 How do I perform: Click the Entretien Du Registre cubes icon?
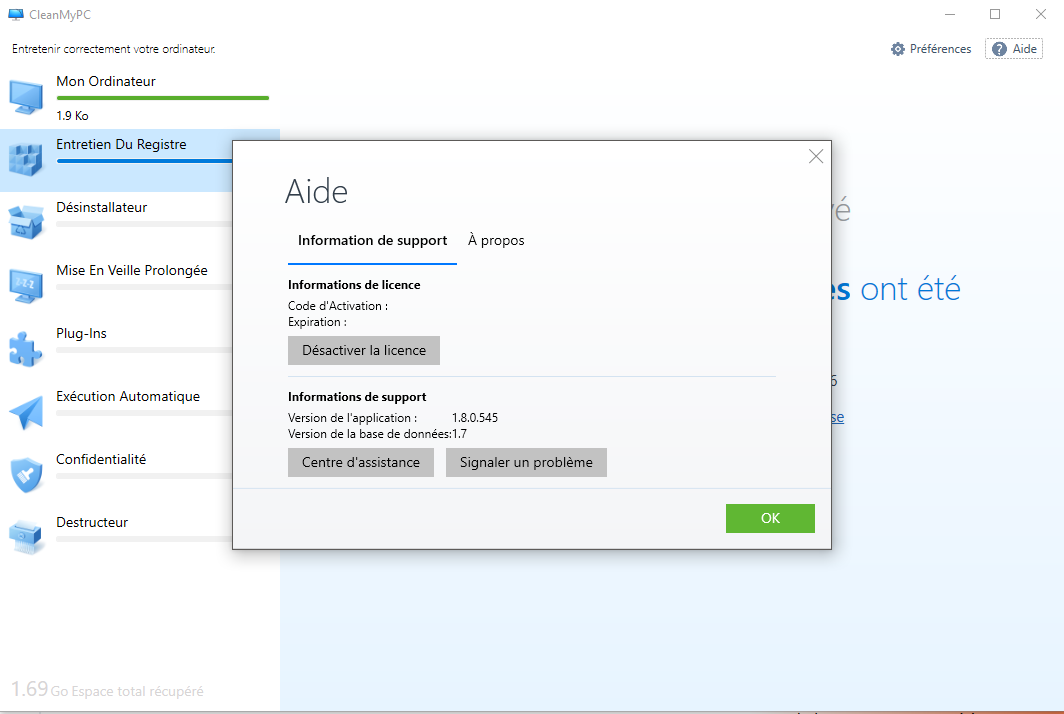click(x=26, y=160)
